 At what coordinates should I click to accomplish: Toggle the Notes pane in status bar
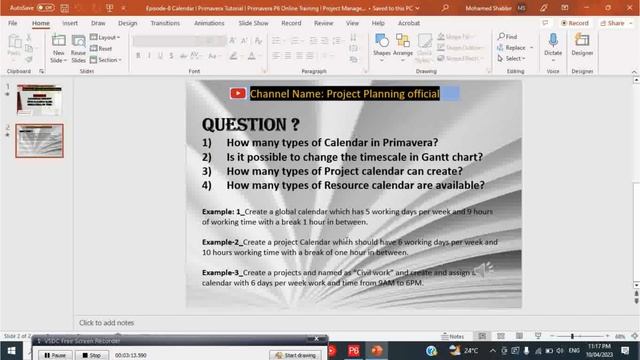(x=453, y=336)
